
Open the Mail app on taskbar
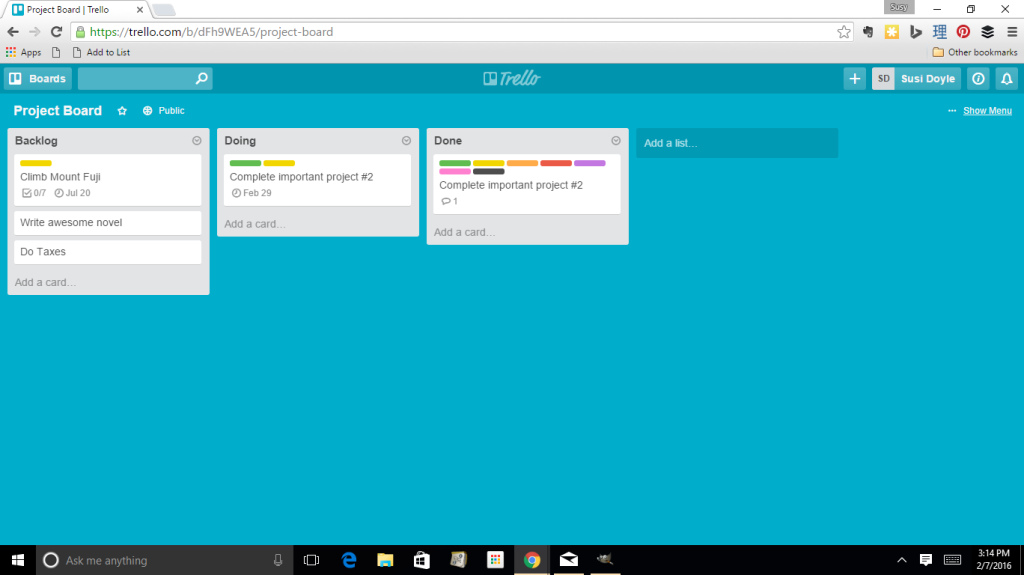coord(569,560)
